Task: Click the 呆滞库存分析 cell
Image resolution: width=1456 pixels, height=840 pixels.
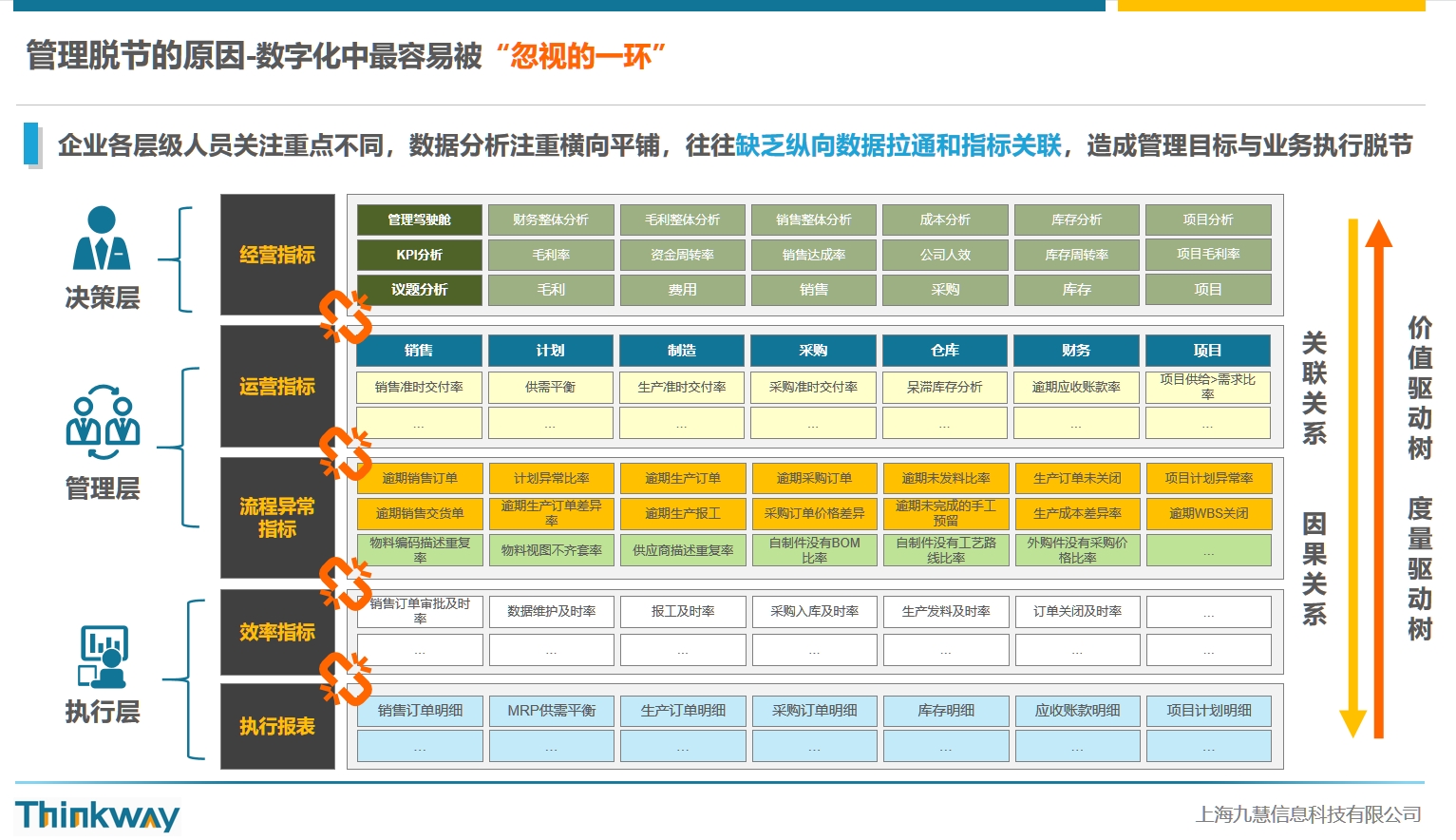Action: pos(945,387)
